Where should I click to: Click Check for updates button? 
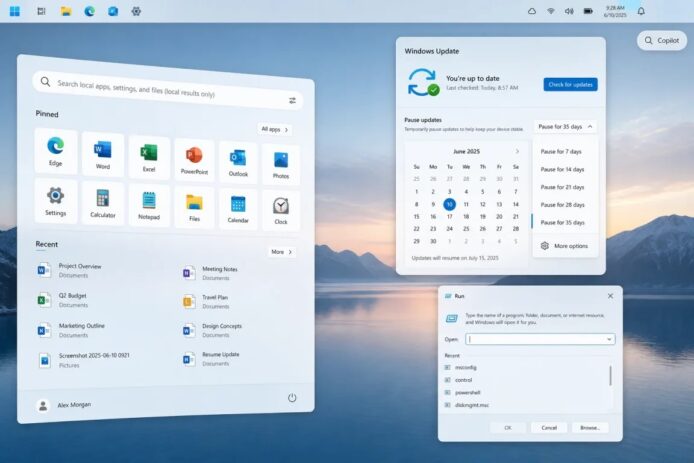[x=571, y=84]
